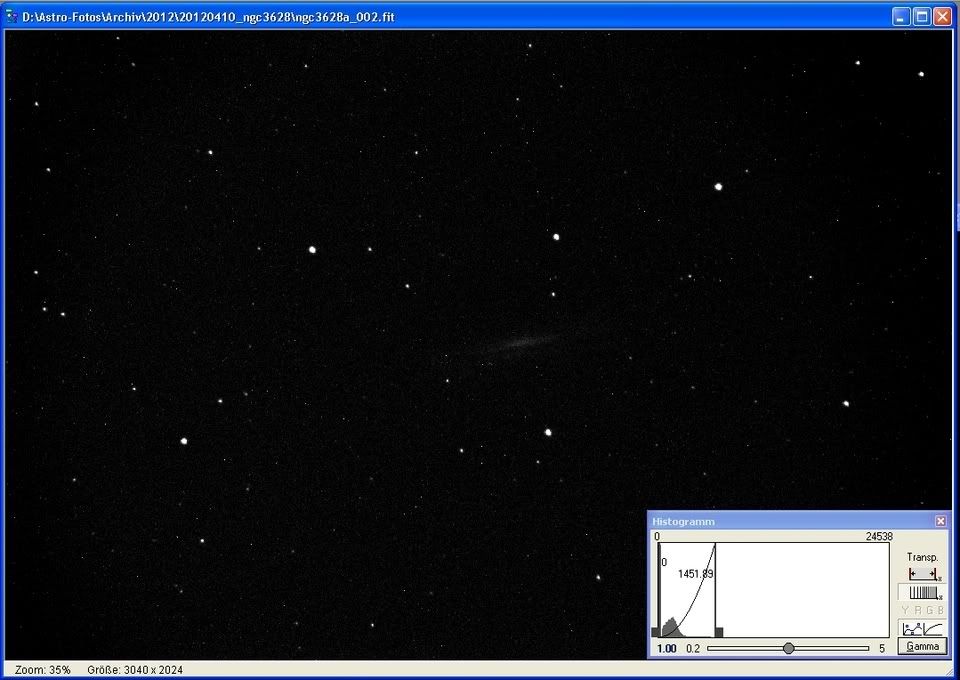
Task: Click the 24538 maximum value label
Action: point(879,537)
